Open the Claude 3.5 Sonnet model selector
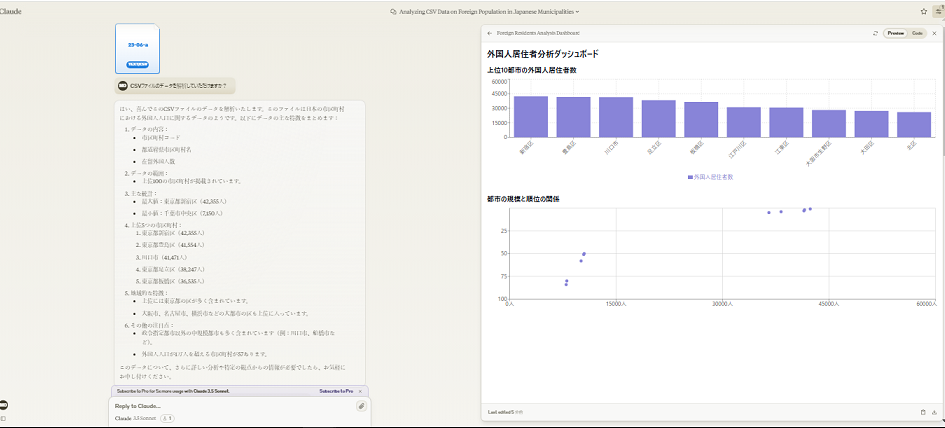This screenshot has width=945, height=428. (135, 418)
